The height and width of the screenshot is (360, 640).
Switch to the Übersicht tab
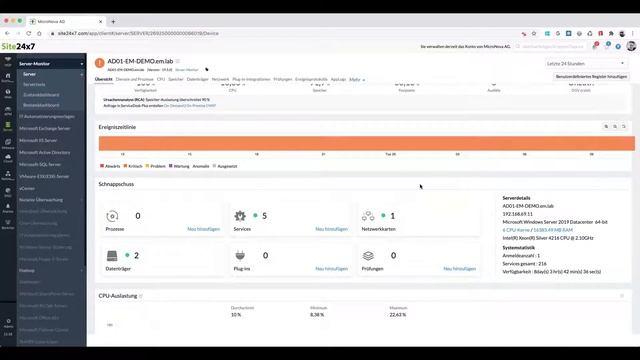point(104,79)
